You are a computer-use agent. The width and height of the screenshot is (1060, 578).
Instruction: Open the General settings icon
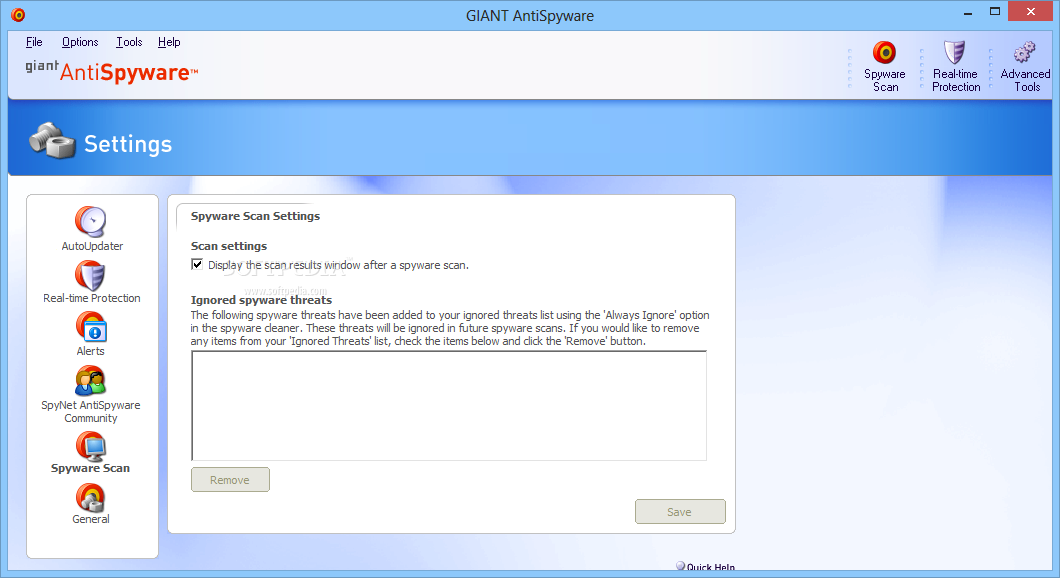(91, 498)
